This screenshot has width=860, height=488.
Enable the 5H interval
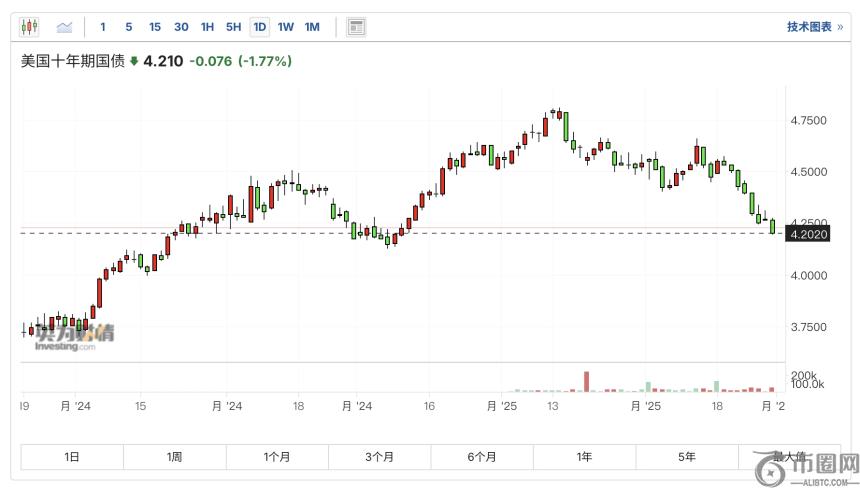point(233,27)
